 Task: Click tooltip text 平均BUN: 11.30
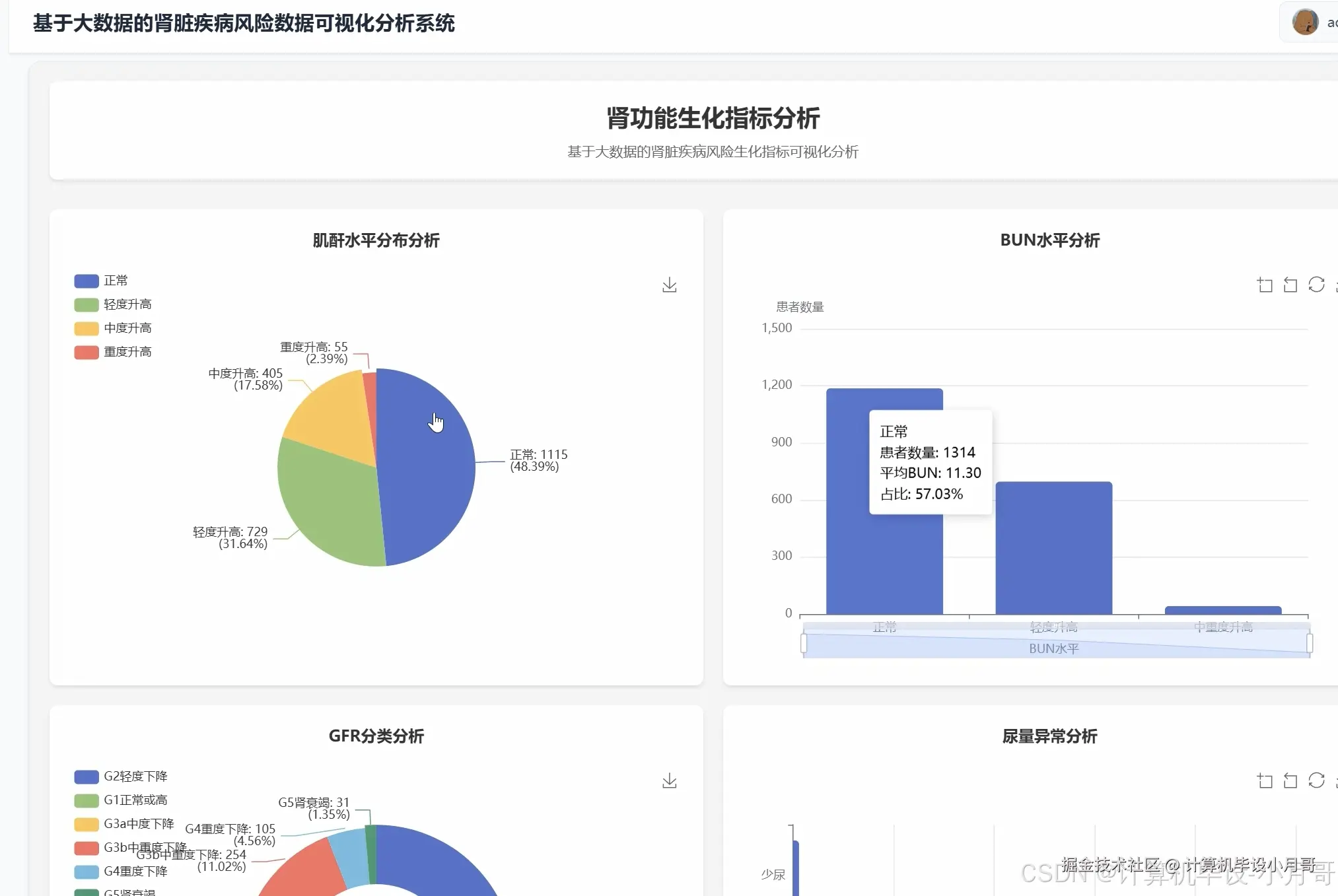click(931, 473)
